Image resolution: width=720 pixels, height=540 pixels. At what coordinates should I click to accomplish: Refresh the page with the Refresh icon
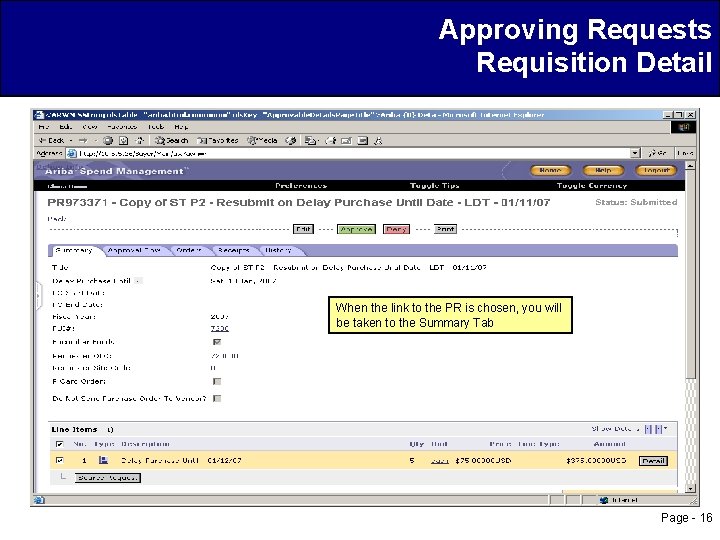tap(124, 141)
